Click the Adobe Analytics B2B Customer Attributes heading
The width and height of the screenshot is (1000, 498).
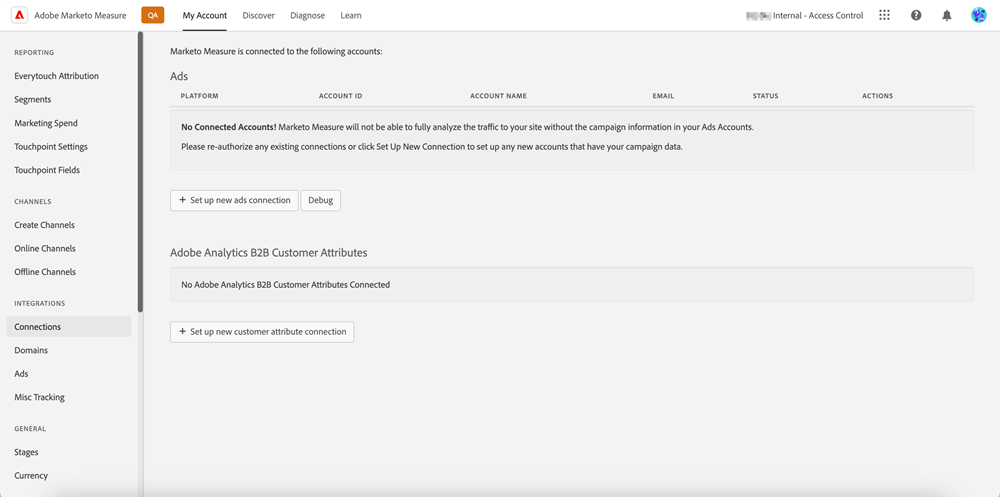[x=268, y=253]
